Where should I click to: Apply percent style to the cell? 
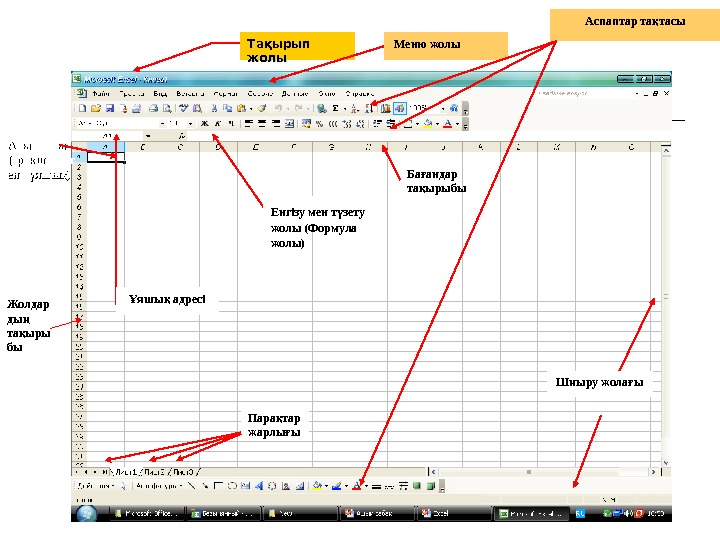point(320,124)
